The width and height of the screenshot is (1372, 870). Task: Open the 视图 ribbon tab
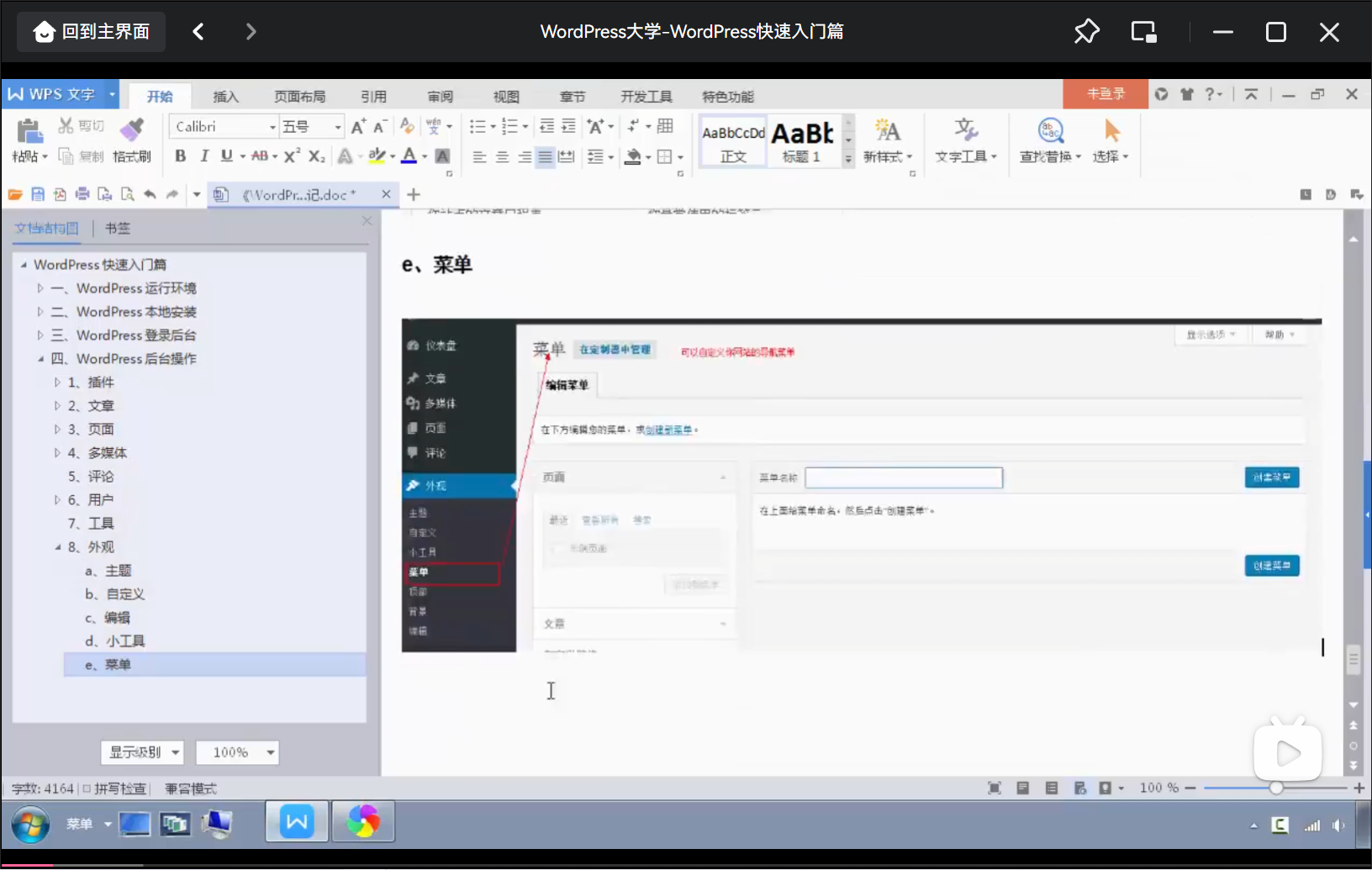(506, 97)
